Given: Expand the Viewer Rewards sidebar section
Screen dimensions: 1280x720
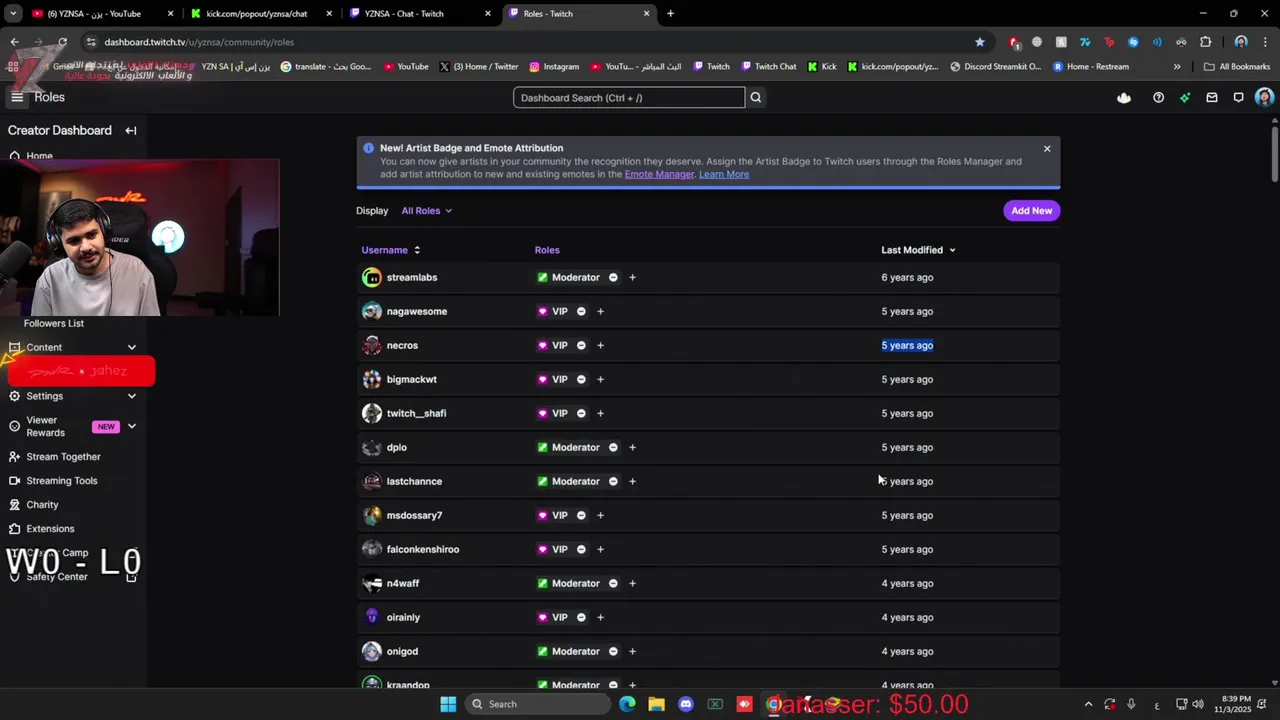Looking at the screenshot, I should coord(131,426).
